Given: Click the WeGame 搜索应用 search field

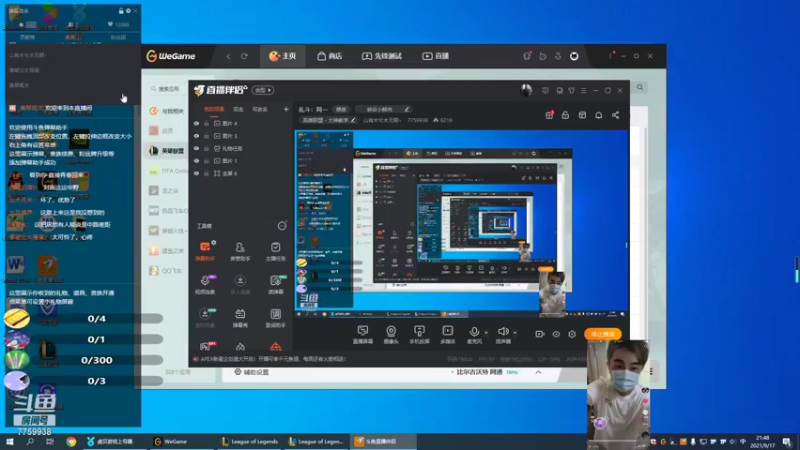Looking at the screenshot, I should coord(166,89).
